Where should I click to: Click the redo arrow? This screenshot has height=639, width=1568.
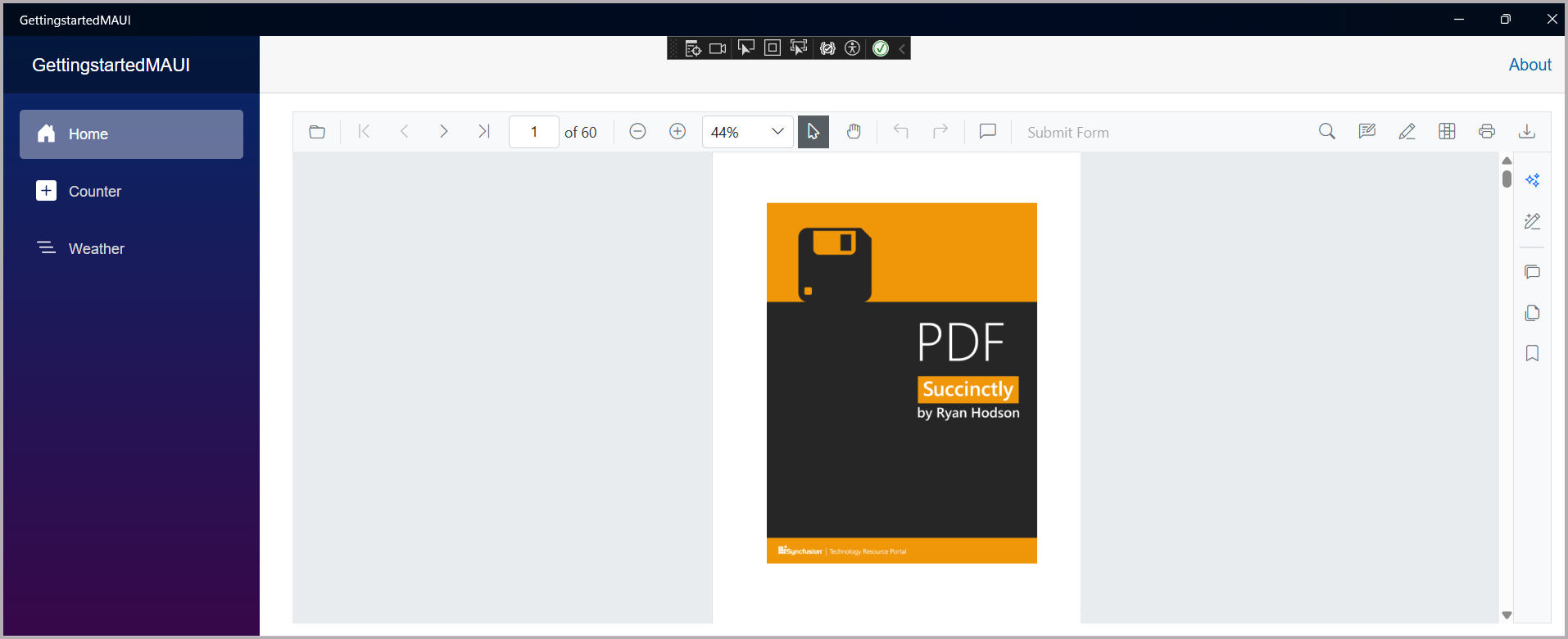click(x=940, y=132)
